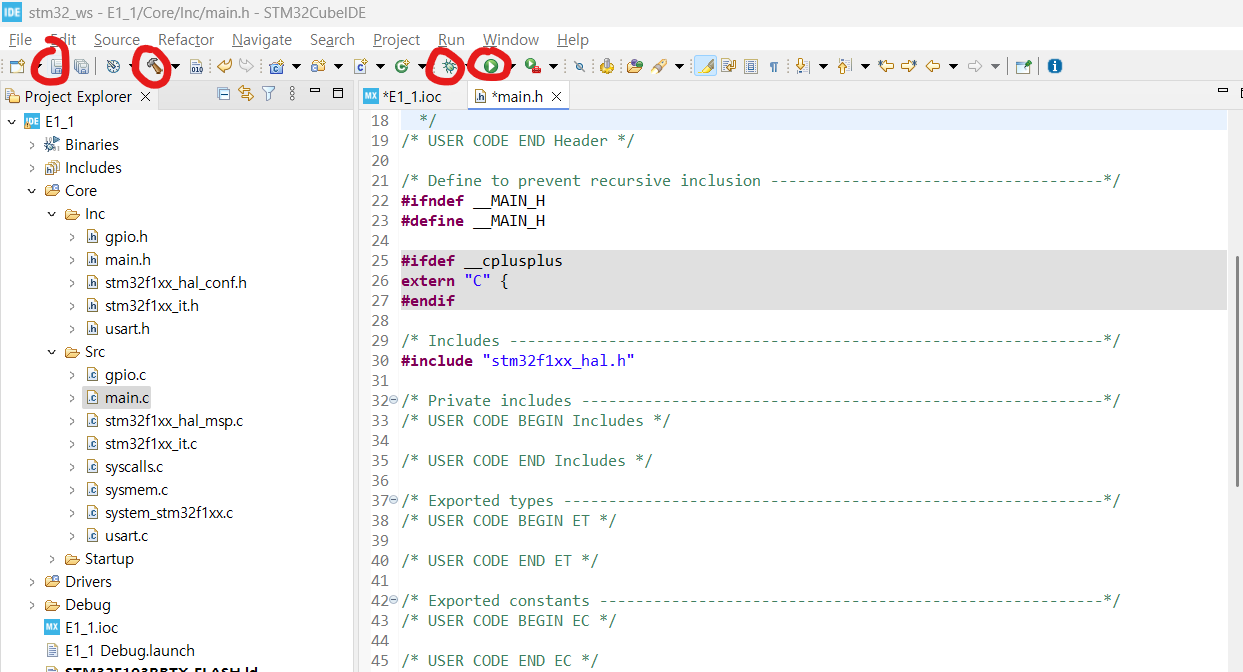Click the New source folder icon

coord(318,66)
